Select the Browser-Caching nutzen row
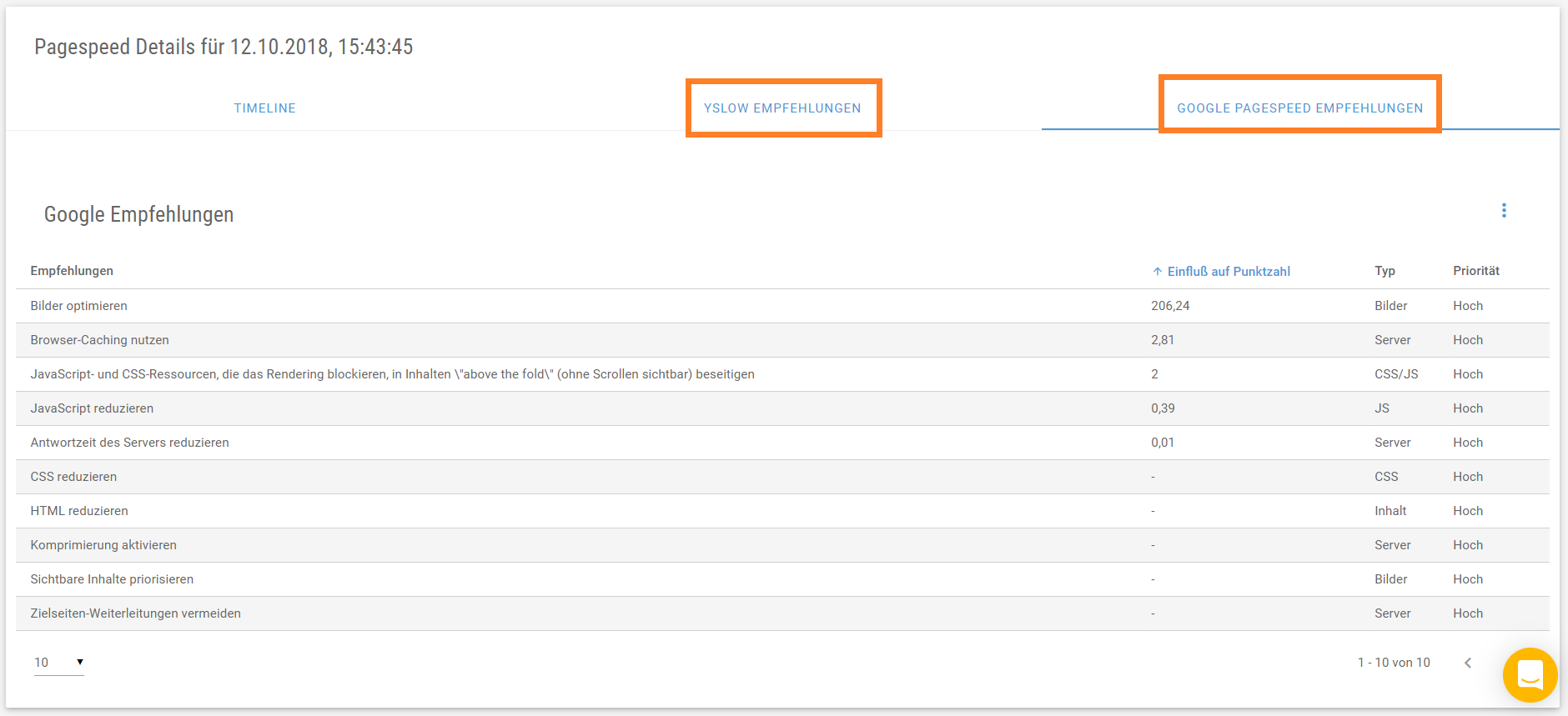The width and height of the screenshot is (1568, 716). (782, 340)
